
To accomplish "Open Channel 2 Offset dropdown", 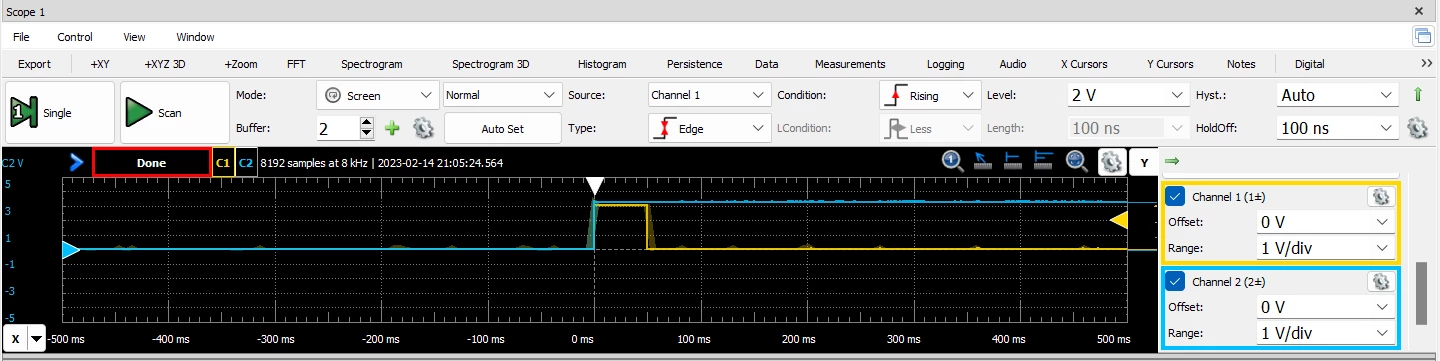I will [x=1325, y=307].
